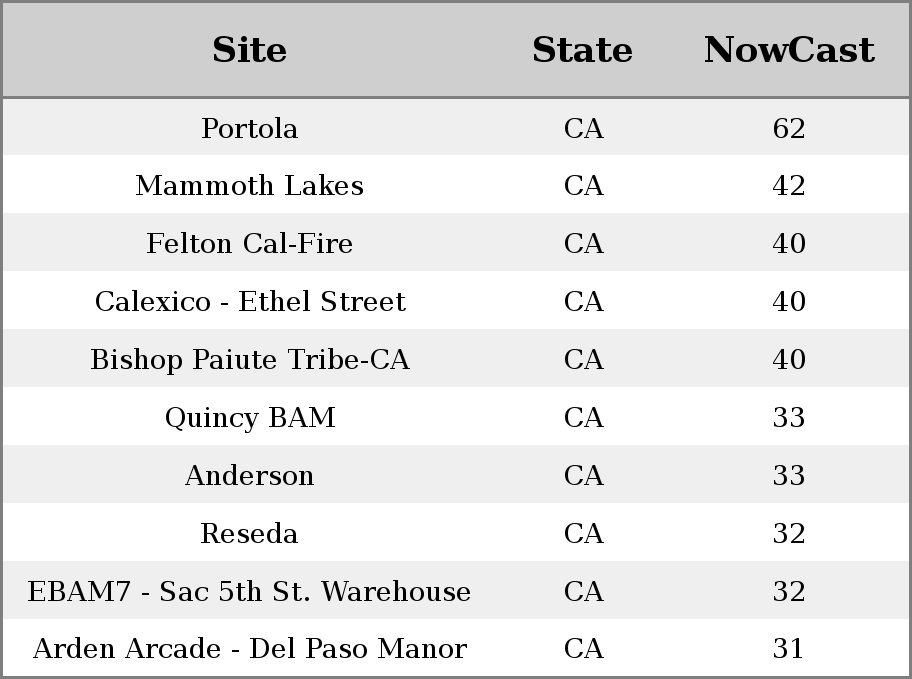Select the Reseda site name
The image size is (912, 679).
pos(250,533)
